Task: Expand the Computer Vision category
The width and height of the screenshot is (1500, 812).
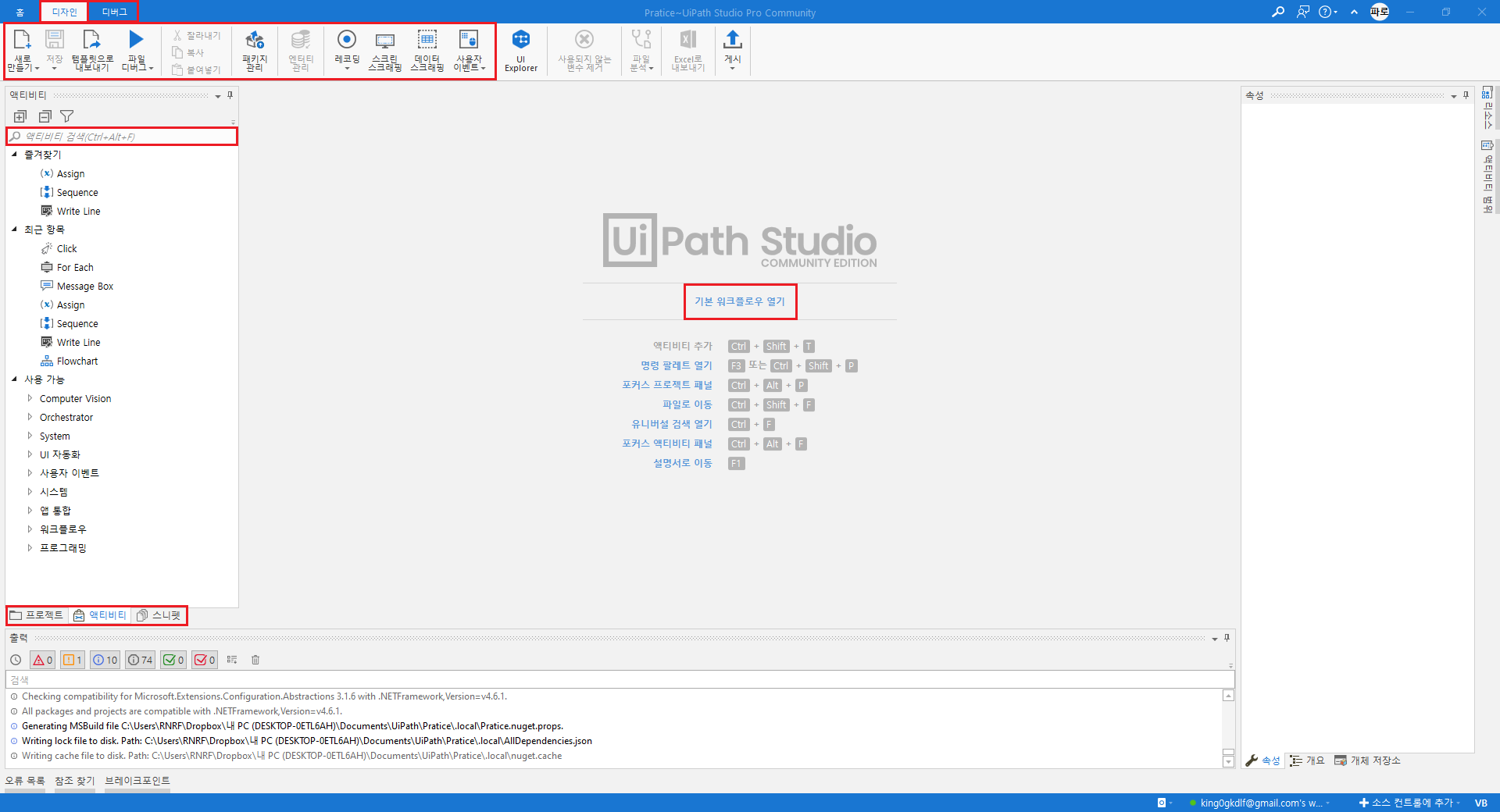Action: [x=30, y=398]
